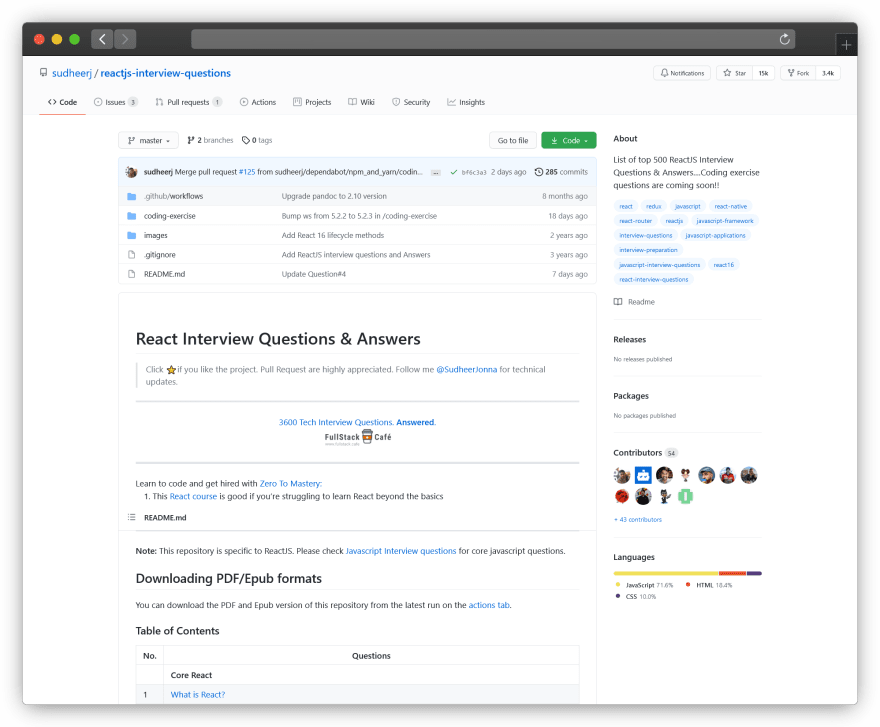Fork this repository
Screen dimensions: 880x727
[x=798, y=73]
